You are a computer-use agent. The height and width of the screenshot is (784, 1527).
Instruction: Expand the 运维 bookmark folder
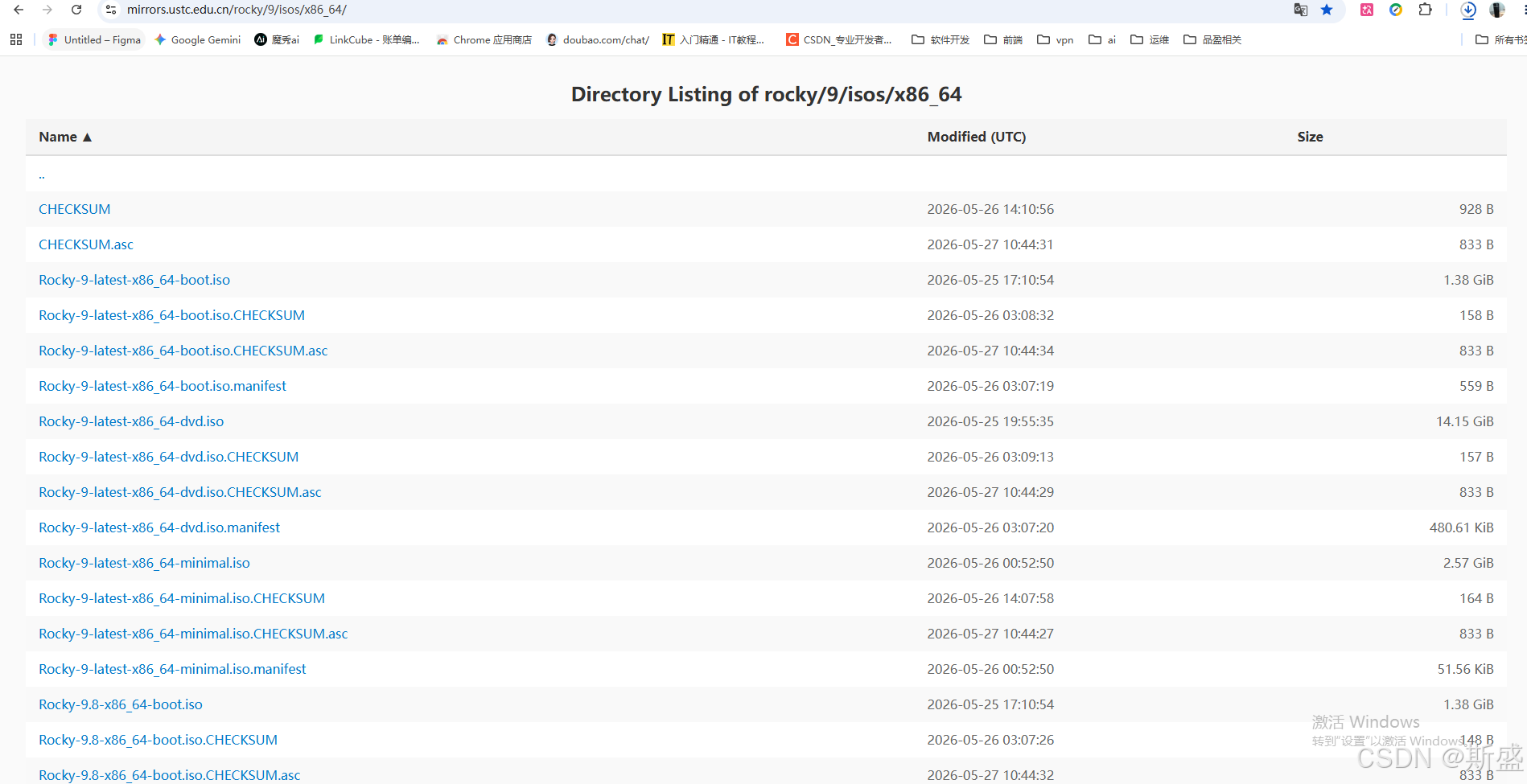[1150, 39]
